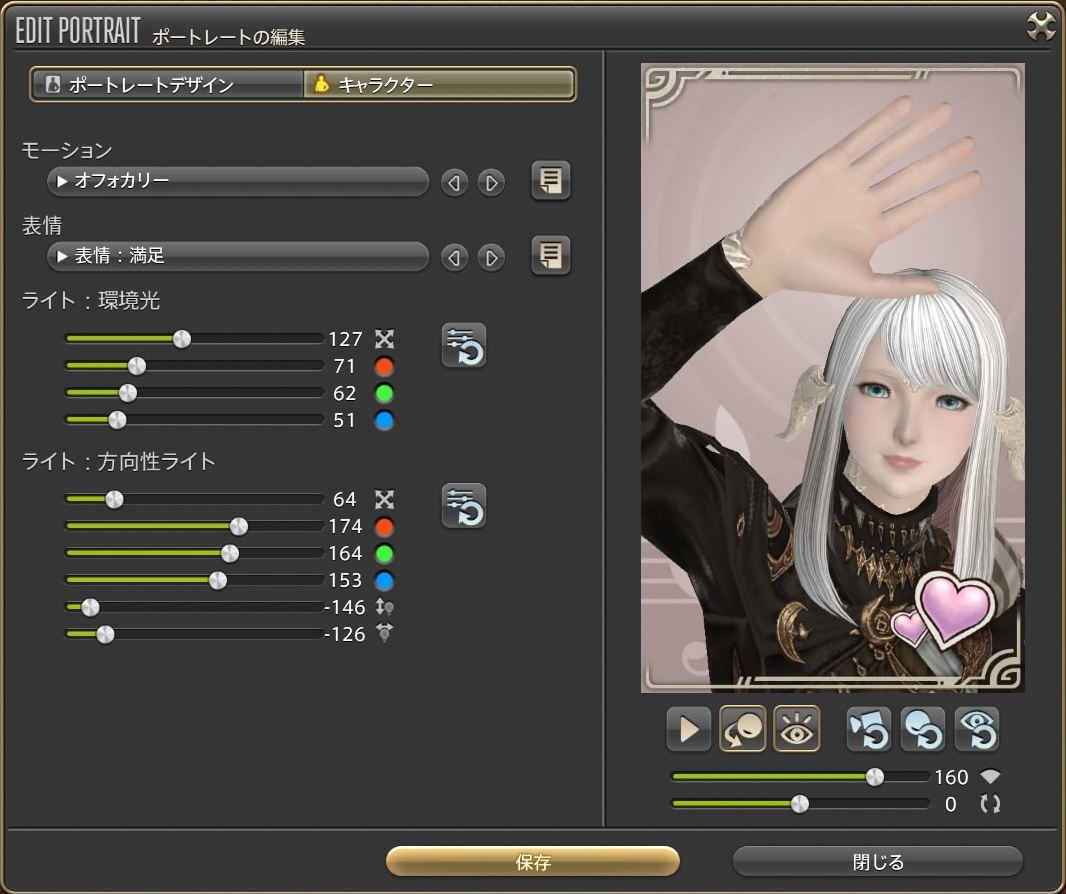Reset the camera position

coord(868,729)
